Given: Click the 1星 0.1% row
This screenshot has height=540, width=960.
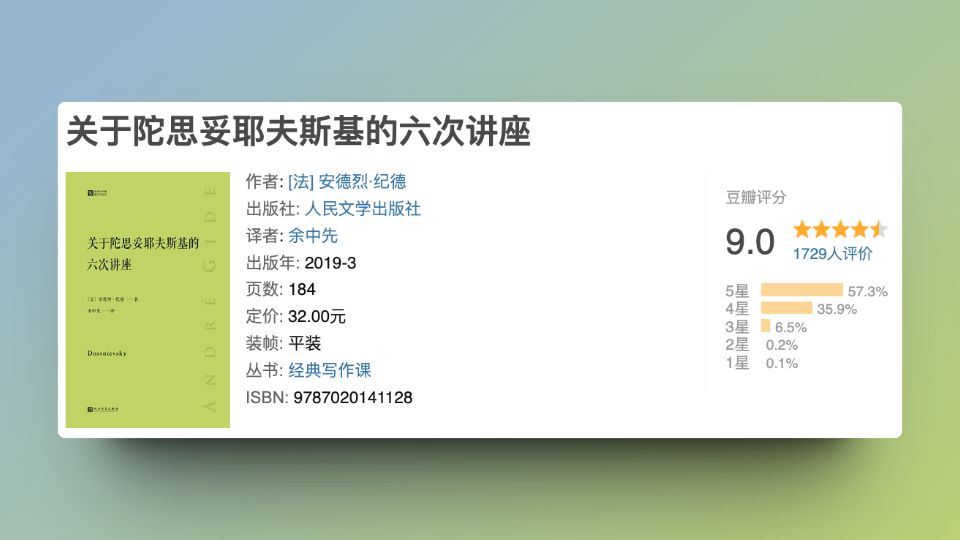Looking at the screenshot, I should 762,363.
